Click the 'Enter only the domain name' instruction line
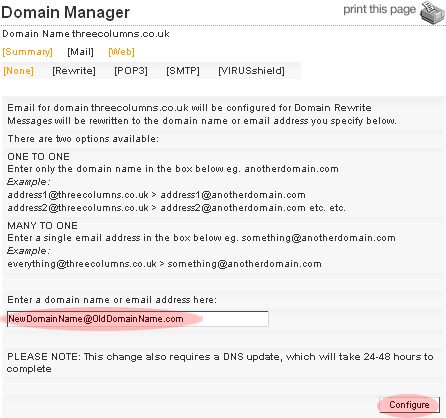 coord(173,169)
